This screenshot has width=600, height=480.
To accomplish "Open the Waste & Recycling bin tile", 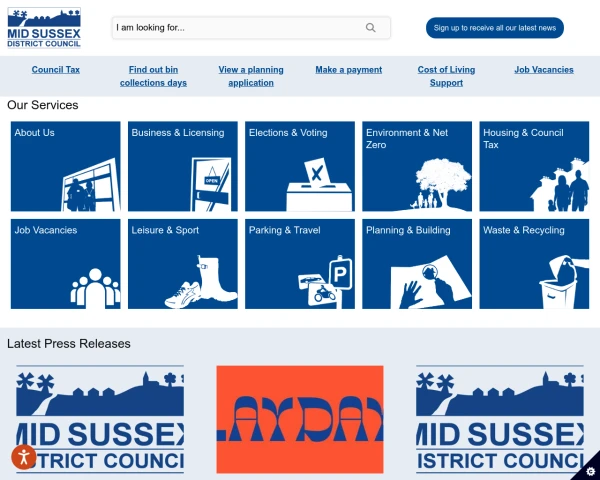I will coord(534,264).
